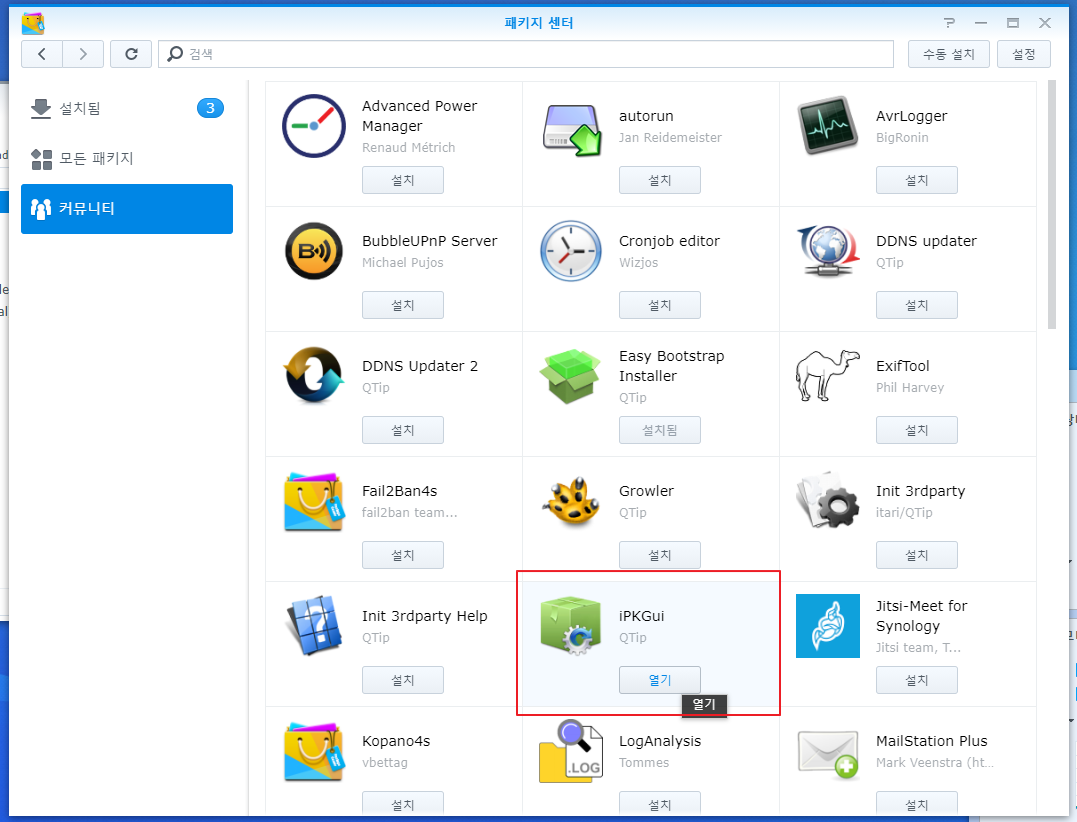Image resolution: width=1077 pixels, height=822 pixels.
Task: Click the Package Center logo icon
Action: point(32,23)
